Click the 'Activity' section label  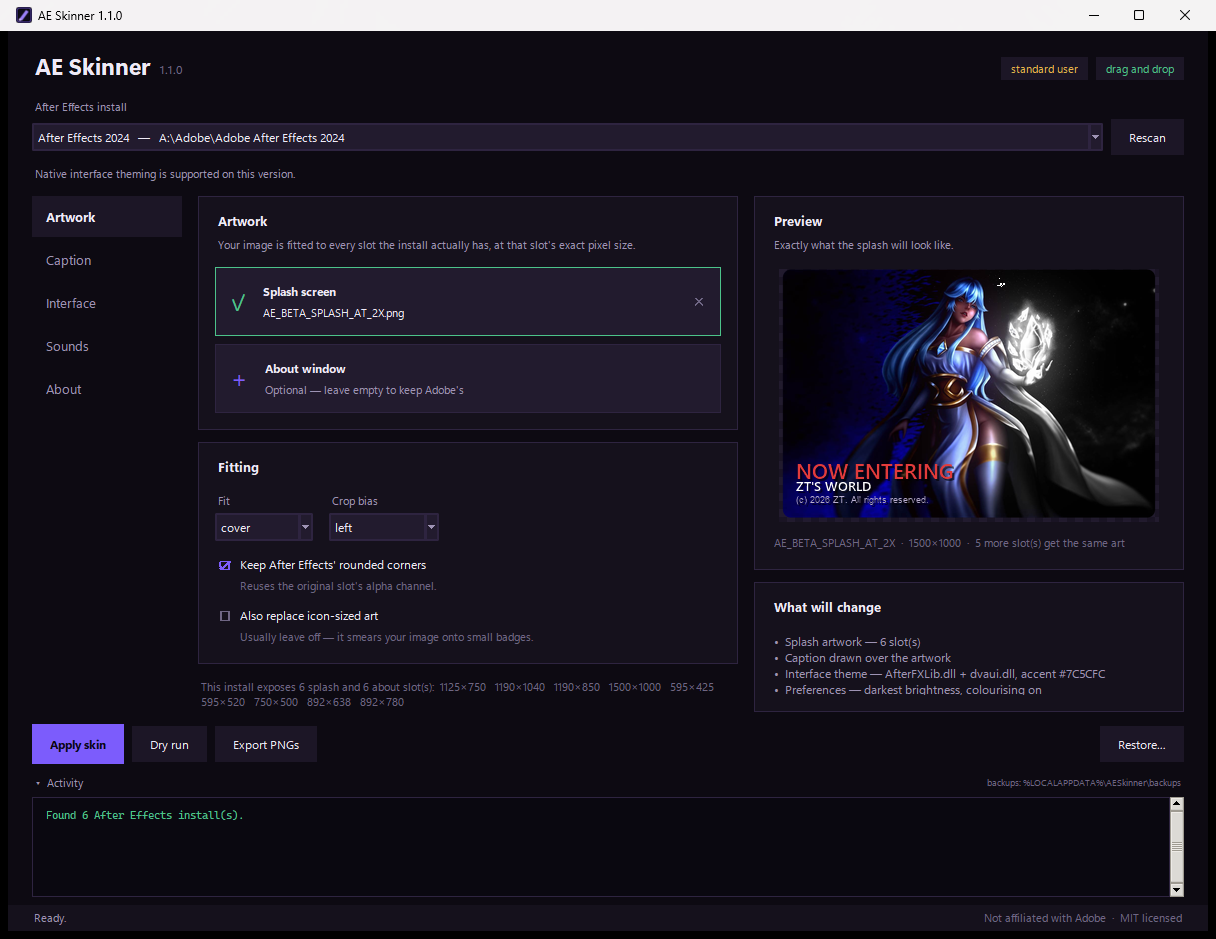pos(65,783)
